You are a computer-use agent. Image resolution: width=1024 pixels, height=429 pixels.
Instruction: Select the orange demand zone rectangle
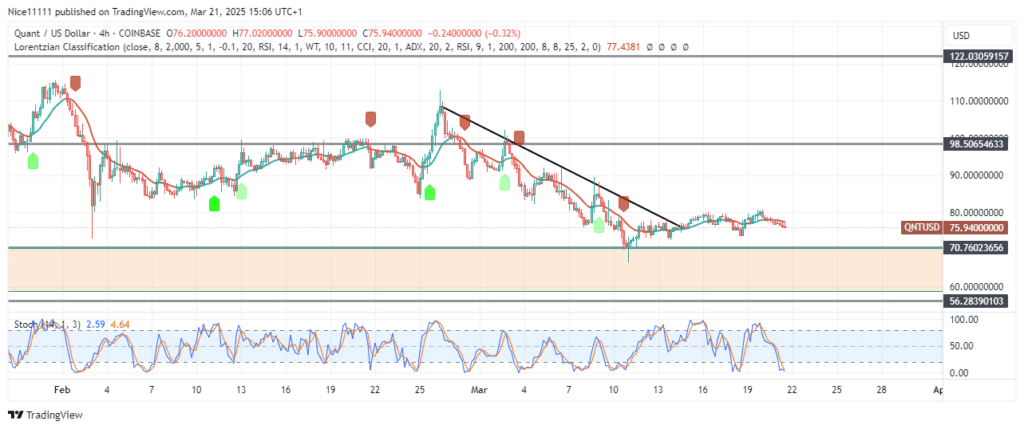tap(475, 270)
